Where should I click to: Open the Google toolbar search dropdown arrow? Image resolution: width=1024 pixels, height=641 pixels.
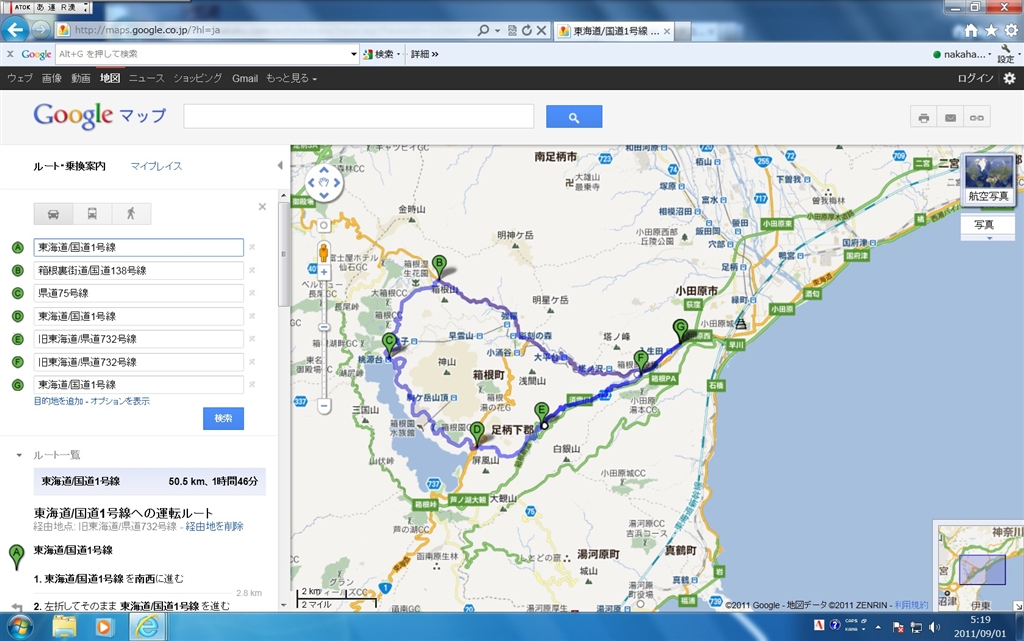click(x=354, y=54)
